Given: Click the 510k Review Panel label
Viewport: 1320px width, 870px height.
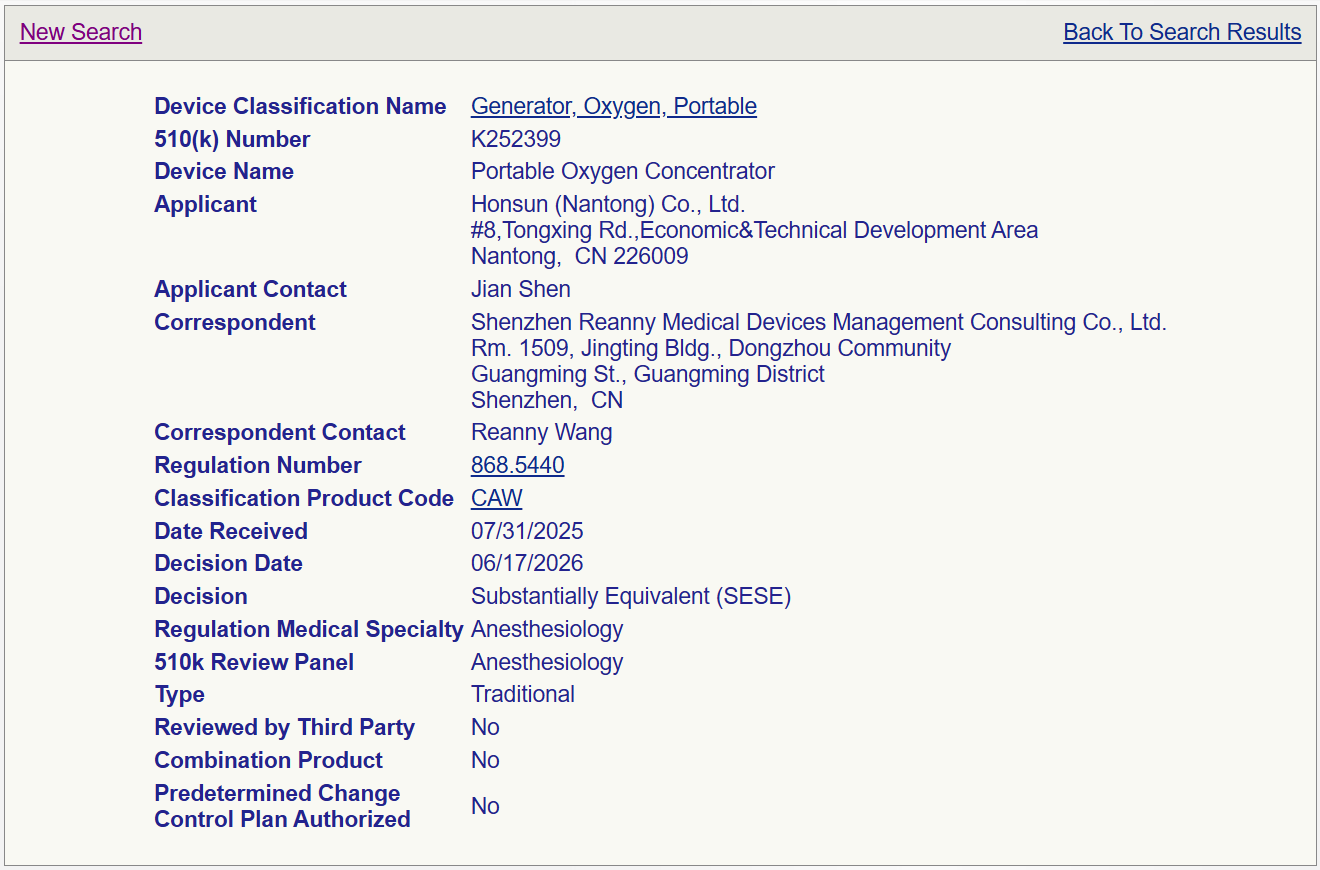Looking at the screenshot, I should click(254, 662).
